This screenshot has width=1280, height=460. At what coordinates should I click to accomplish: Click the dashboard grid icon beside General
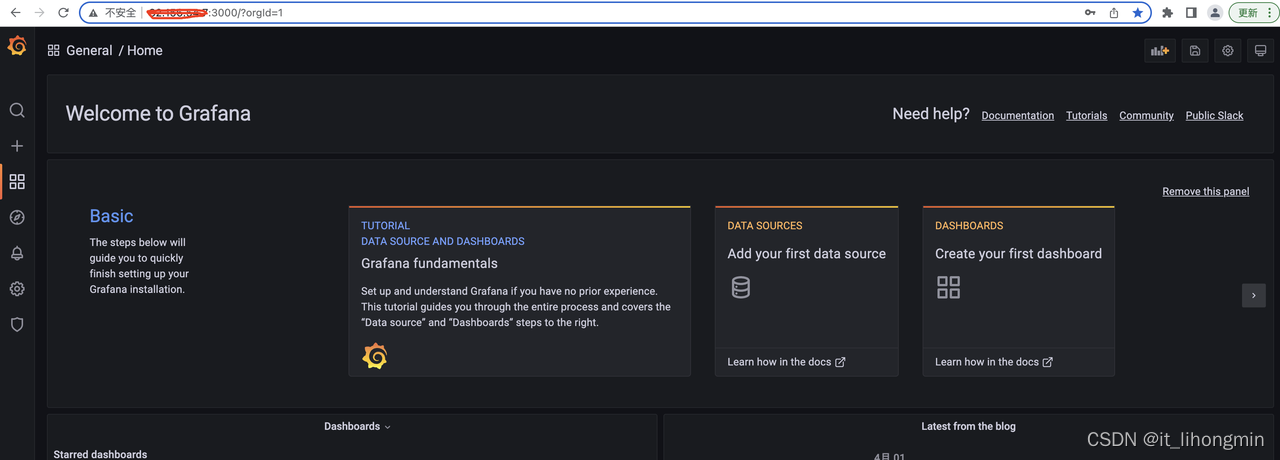[x=54, y=50]
